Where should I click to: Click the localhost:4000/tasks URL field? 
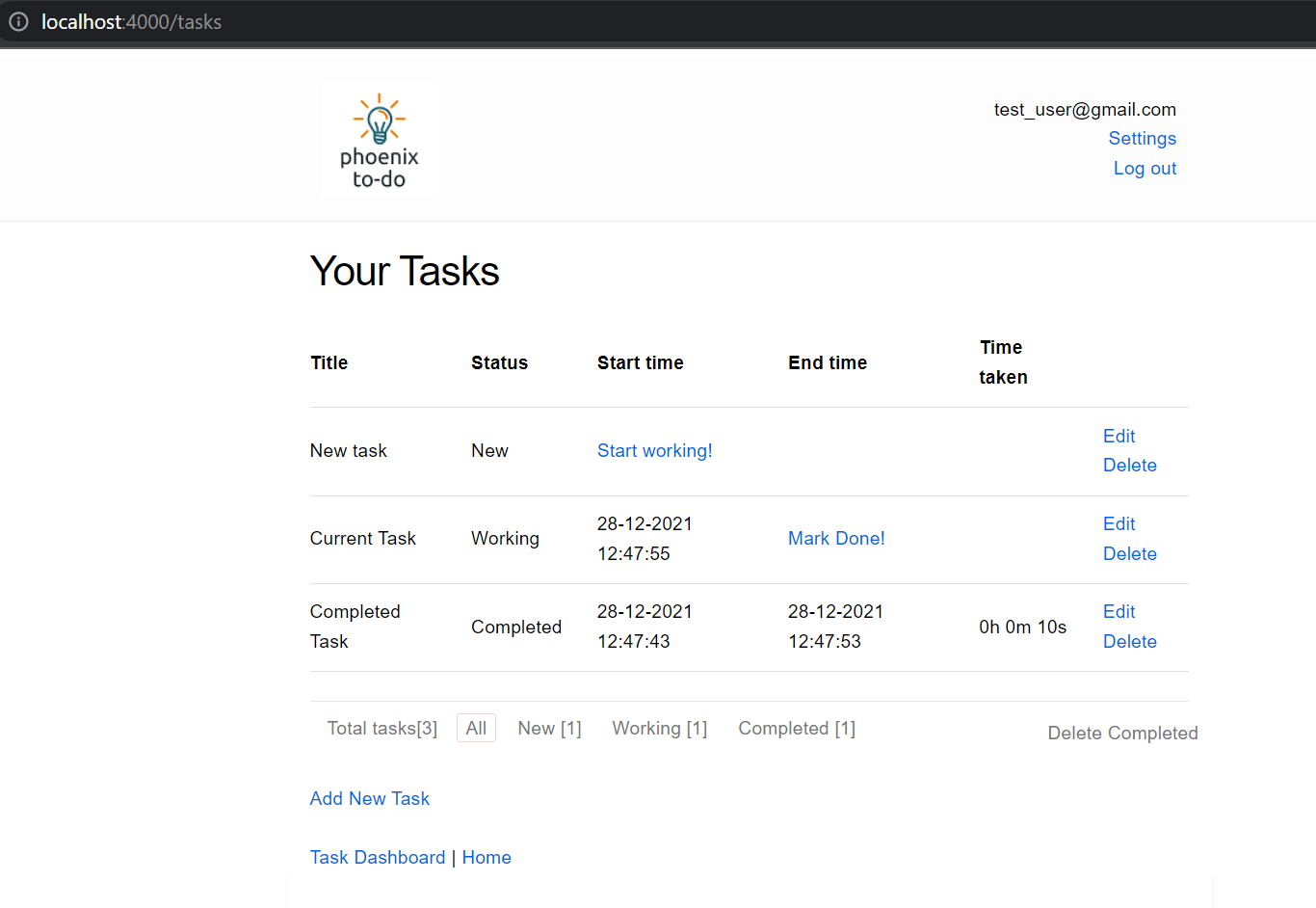[x=131, y=21]
